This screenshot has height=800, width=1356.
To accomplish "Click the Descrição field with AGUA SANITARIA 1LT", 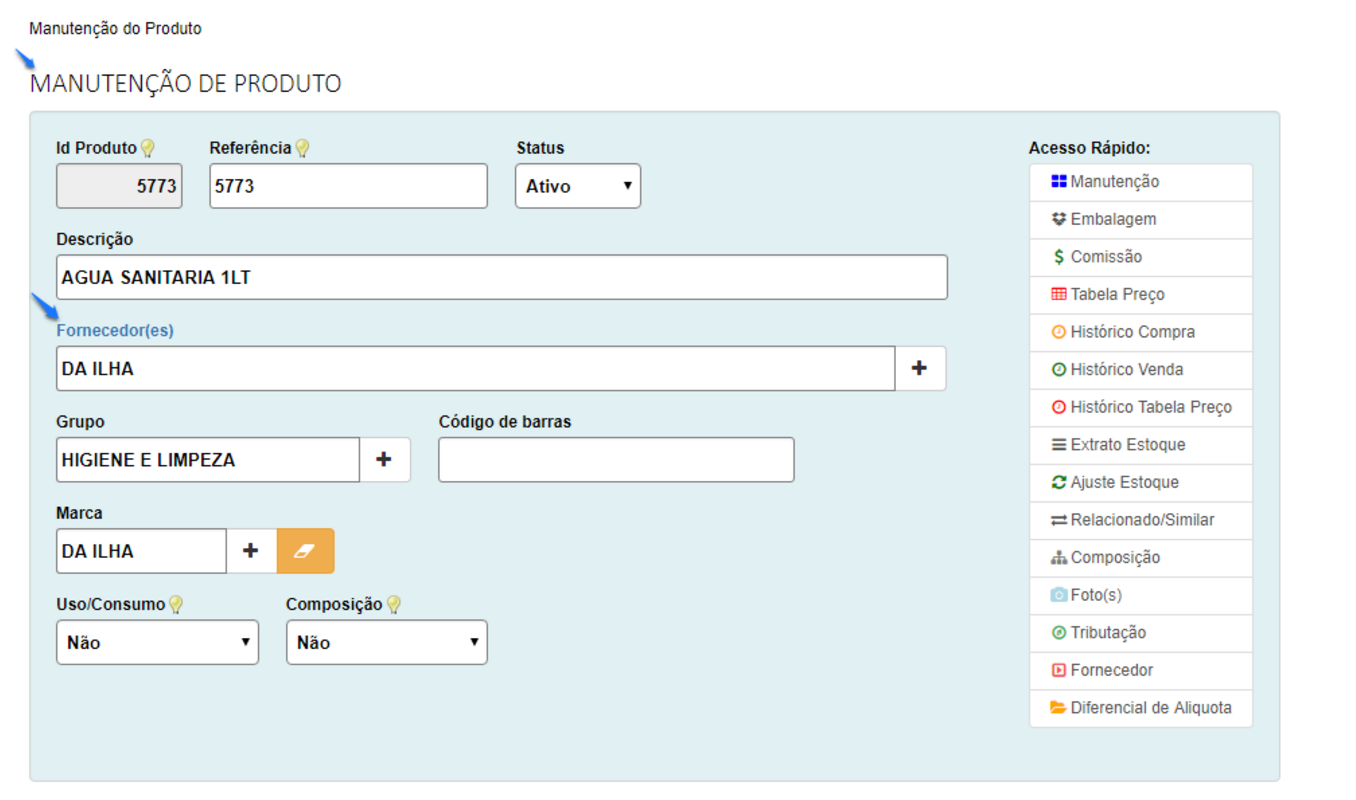I will (x=501, y=278).
